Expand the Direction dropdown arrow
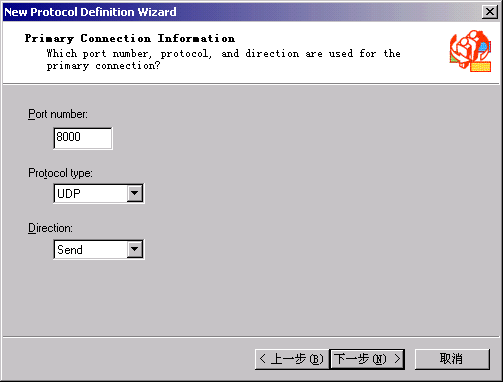Screen dimensions: 503x382 (135, 249)
